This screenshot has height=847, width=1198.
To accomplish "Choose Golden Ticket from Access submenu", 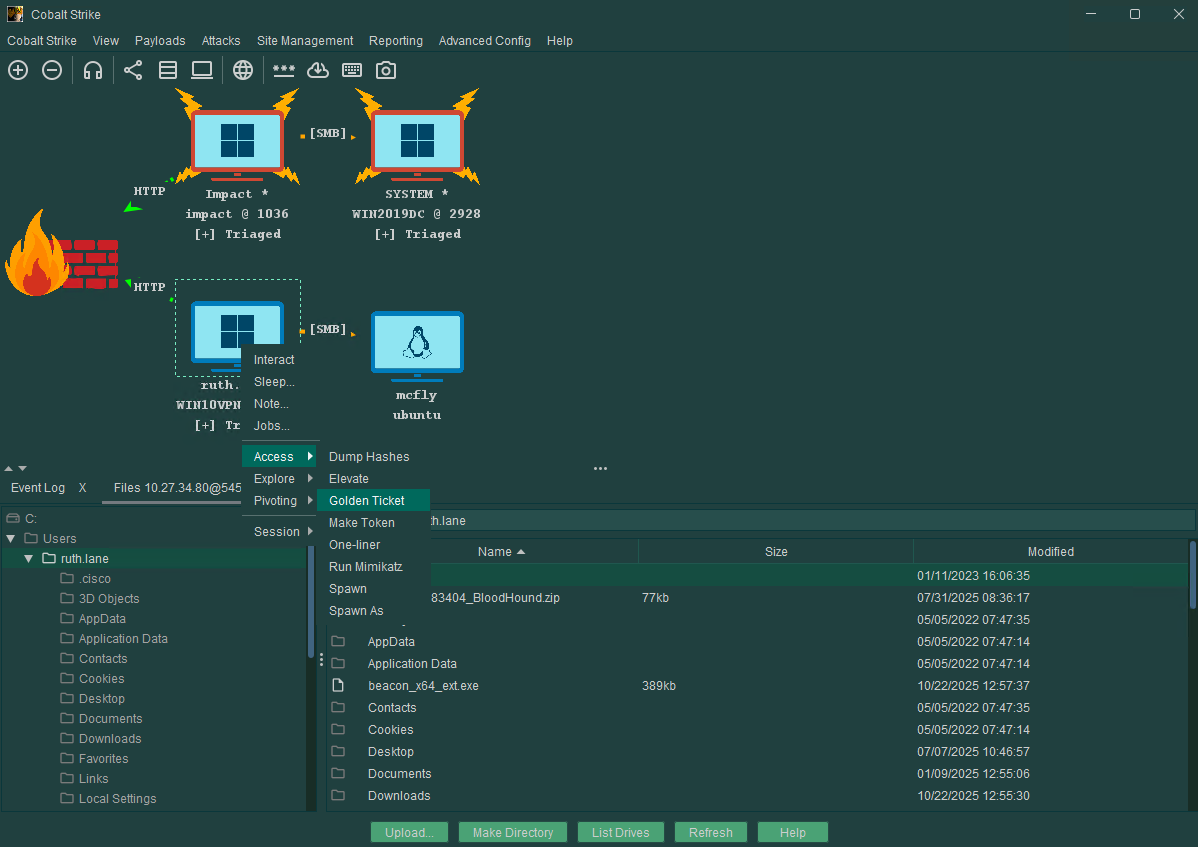I will (367, 501).
